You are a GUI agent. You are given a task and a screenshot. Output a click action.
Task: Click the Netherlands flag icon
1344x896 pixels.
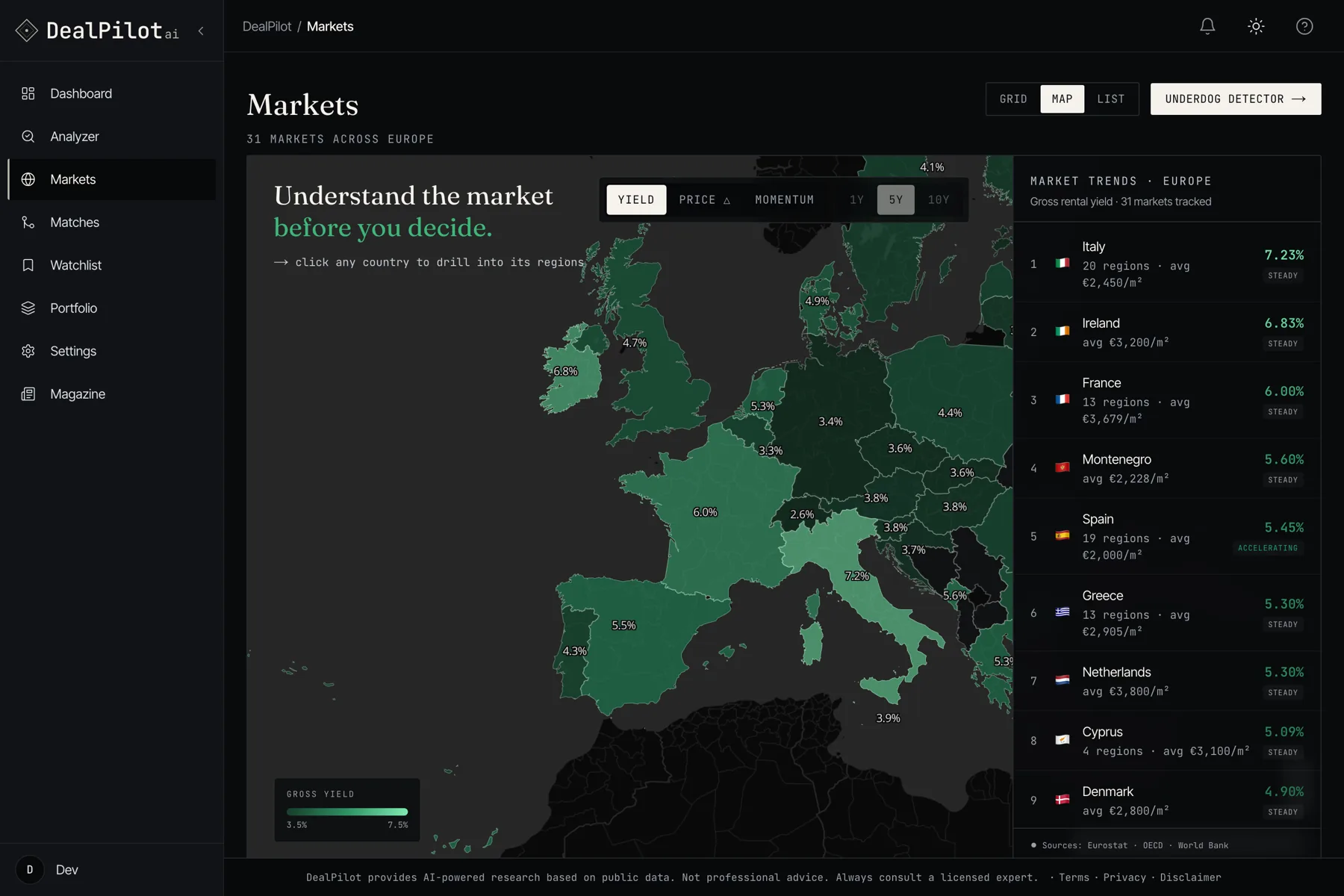click(1063, 680)
